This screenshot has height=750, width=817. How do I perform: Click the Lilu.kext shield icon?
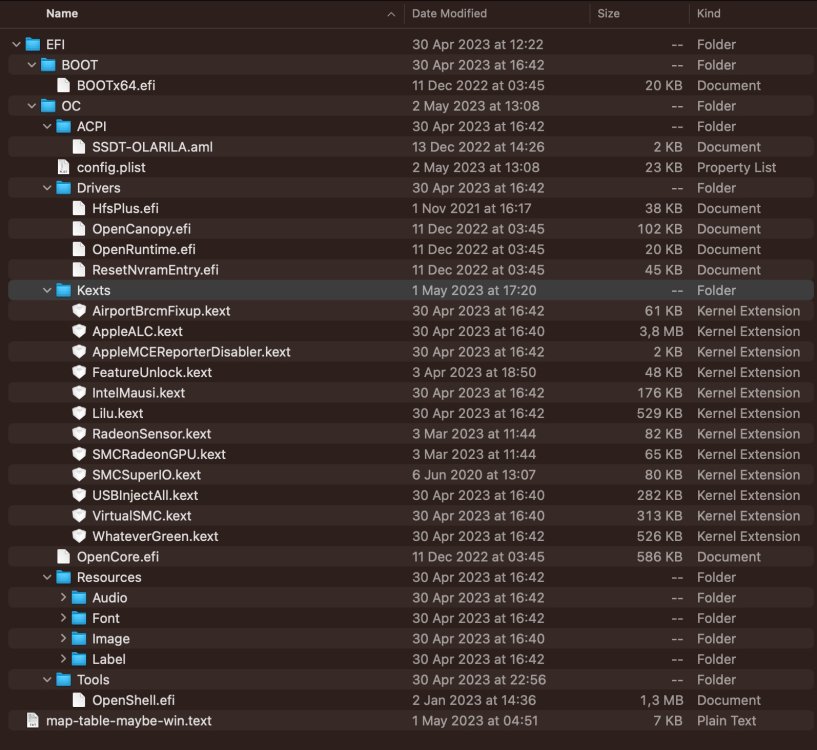pyautogui.click(x=79, y=413)
